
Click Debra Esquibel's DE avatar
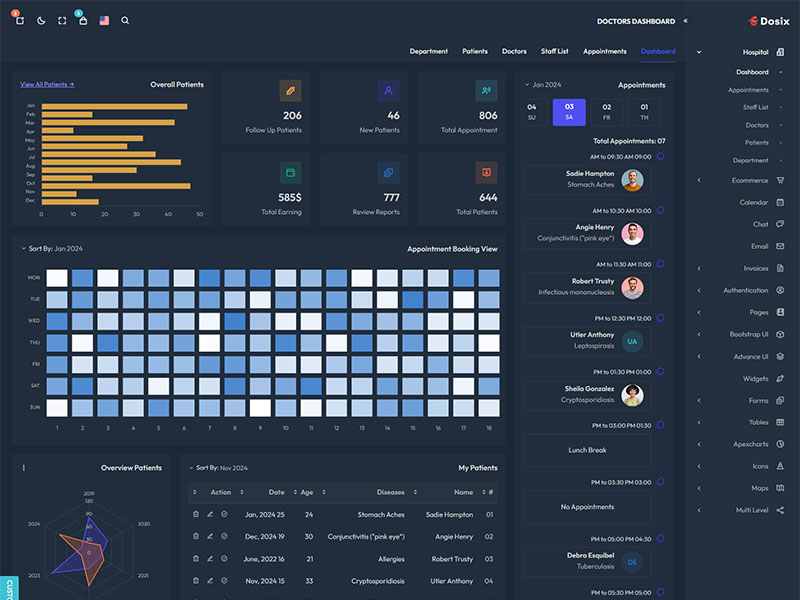point(632,562)
